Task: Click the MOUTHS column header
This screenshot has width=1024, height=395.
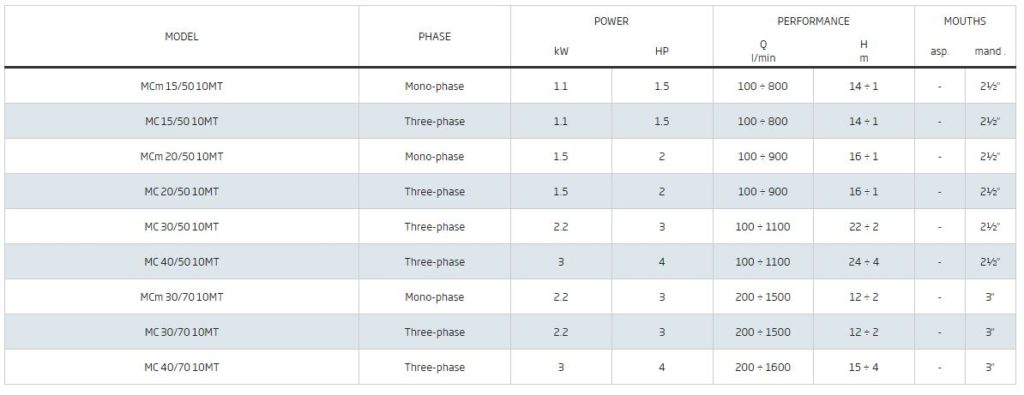Action: click(965, 22)
